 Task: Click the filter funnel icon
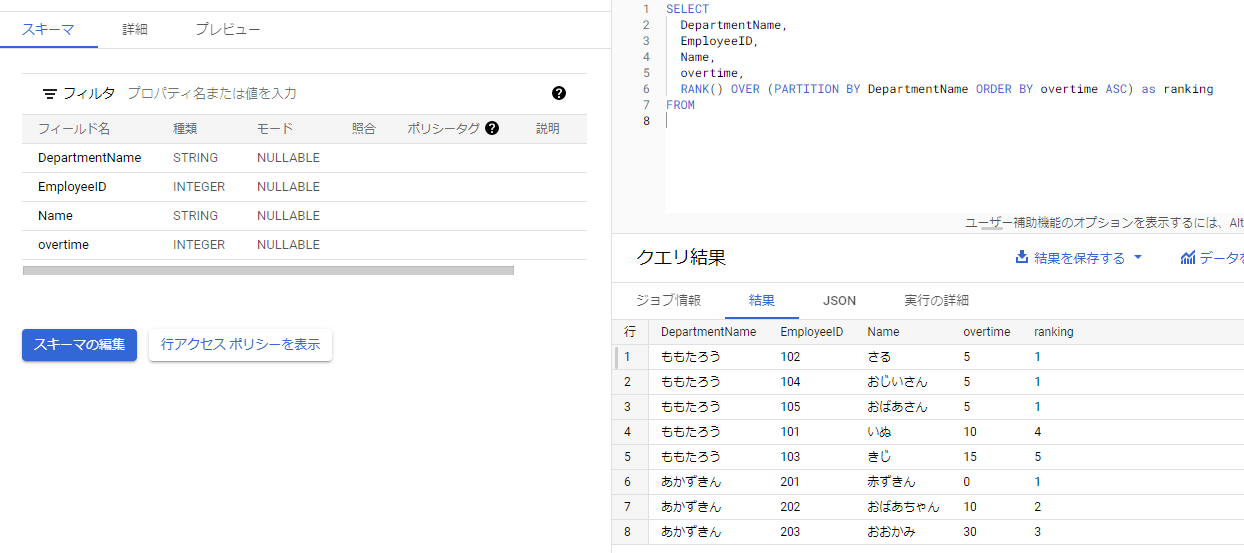coord(50,93)
